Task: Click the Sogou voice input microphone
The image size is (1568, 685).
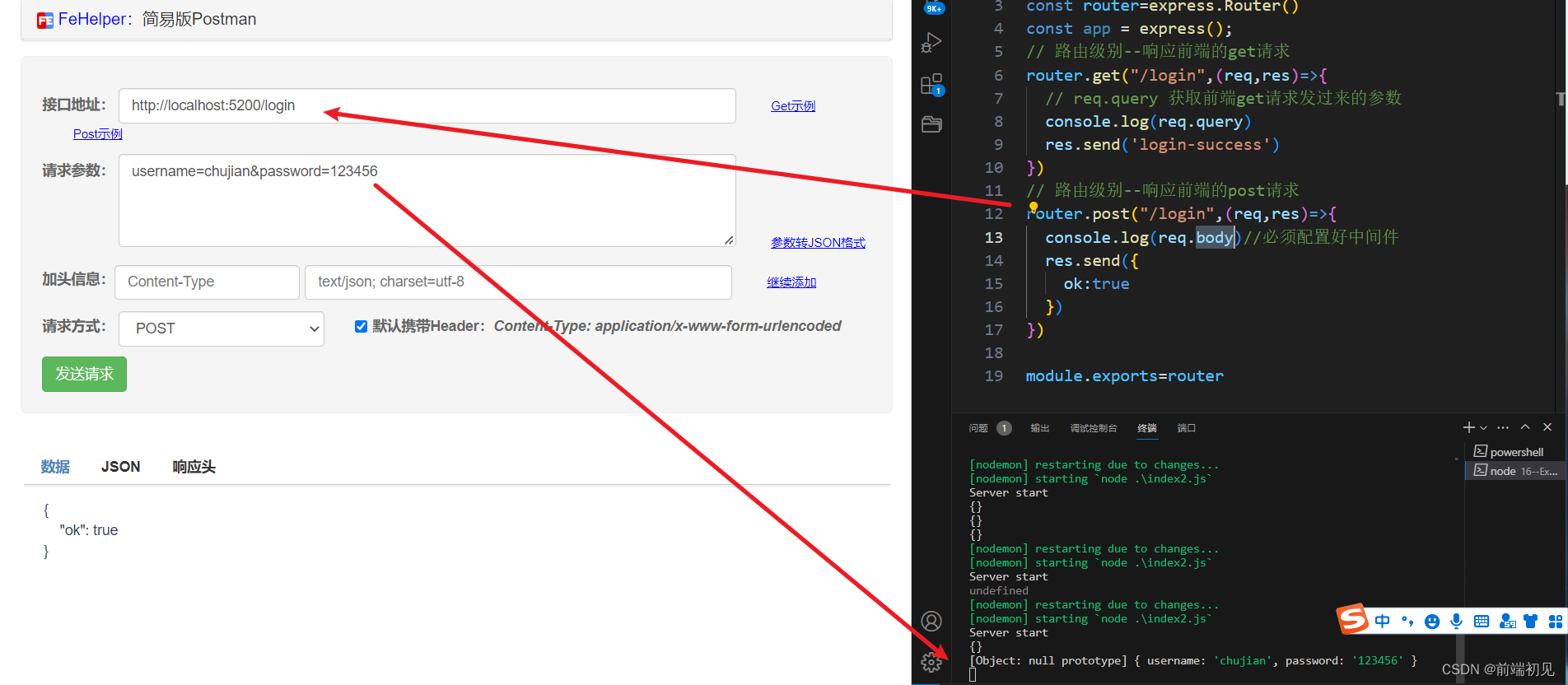Action: [1457, 621]
